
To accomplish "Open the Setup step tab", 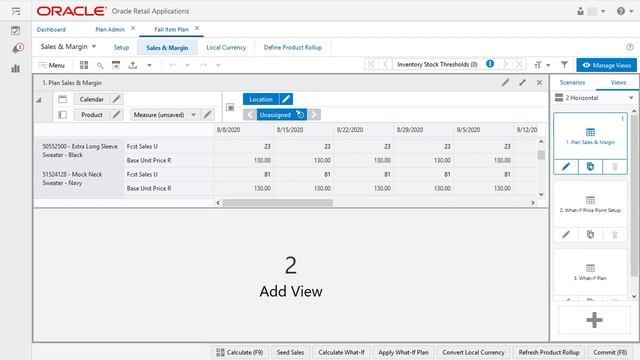I will [121, 47].
